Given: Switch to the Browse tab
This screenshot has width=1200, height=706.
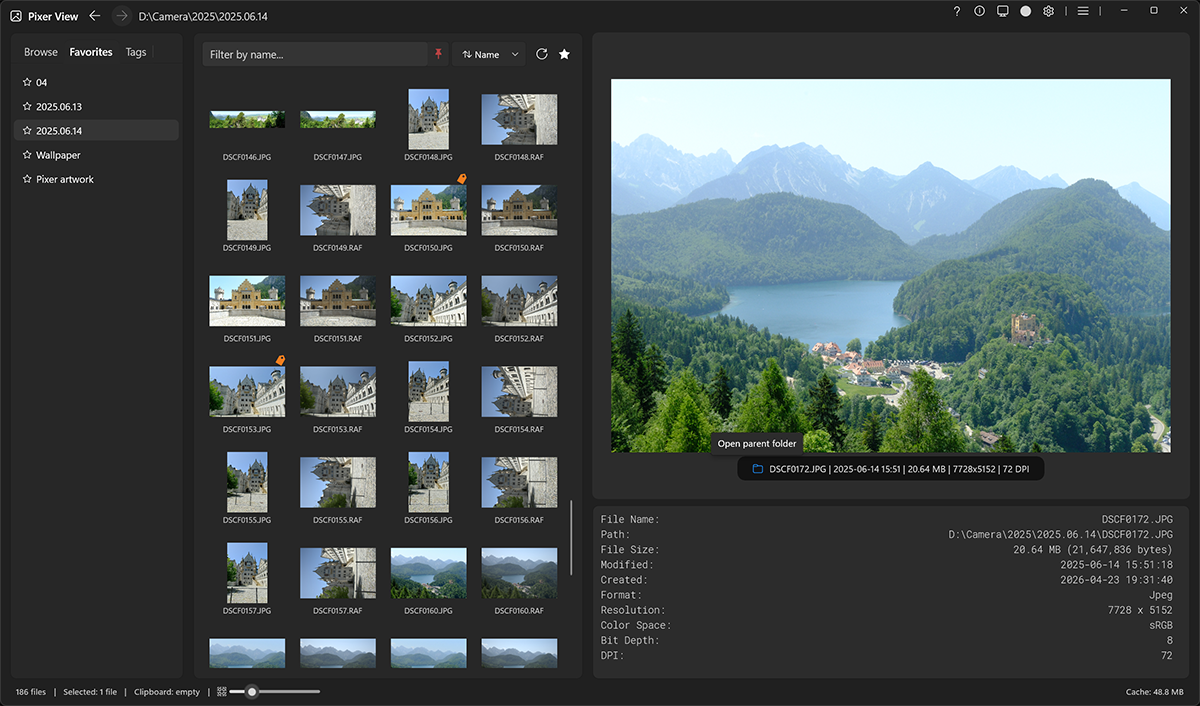Looking at the screenshot, I should (x=41, y=51).
